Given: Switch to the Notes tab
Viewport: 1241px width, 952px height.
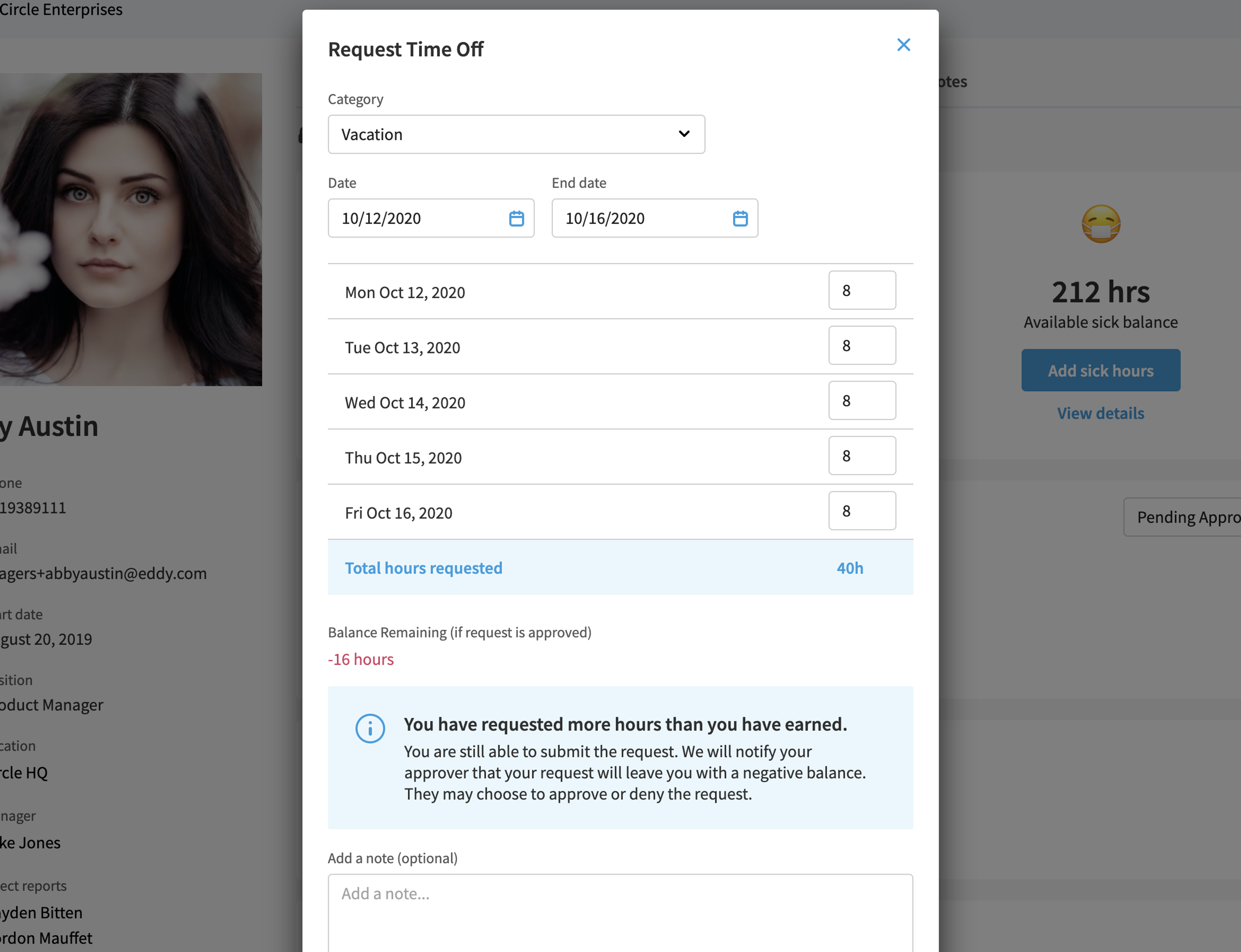Looking at the screenshot, I should click(x=952, y=82).
